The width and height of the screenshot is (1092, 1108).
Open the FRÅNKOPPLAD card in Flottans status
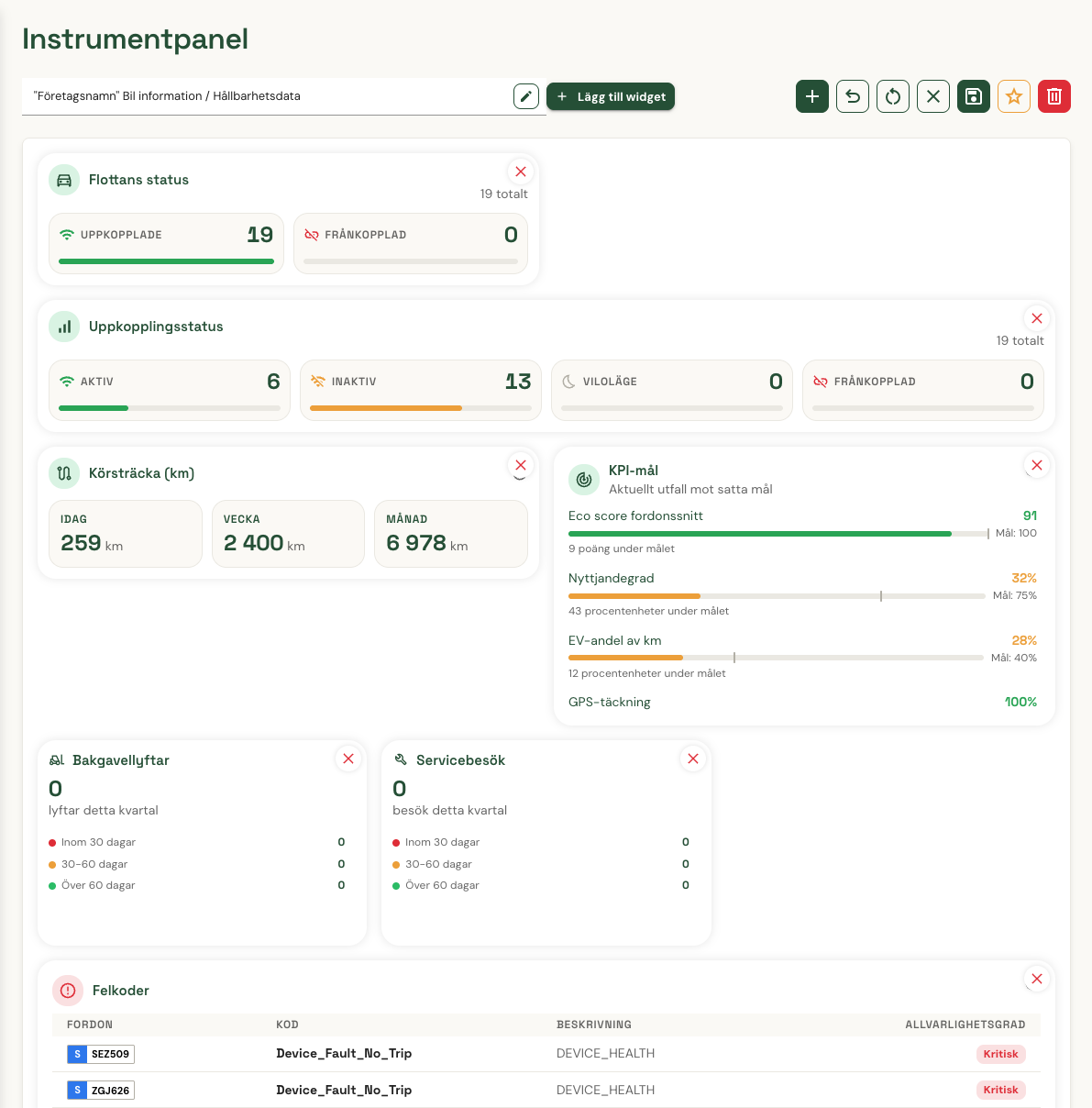point(411,243)
